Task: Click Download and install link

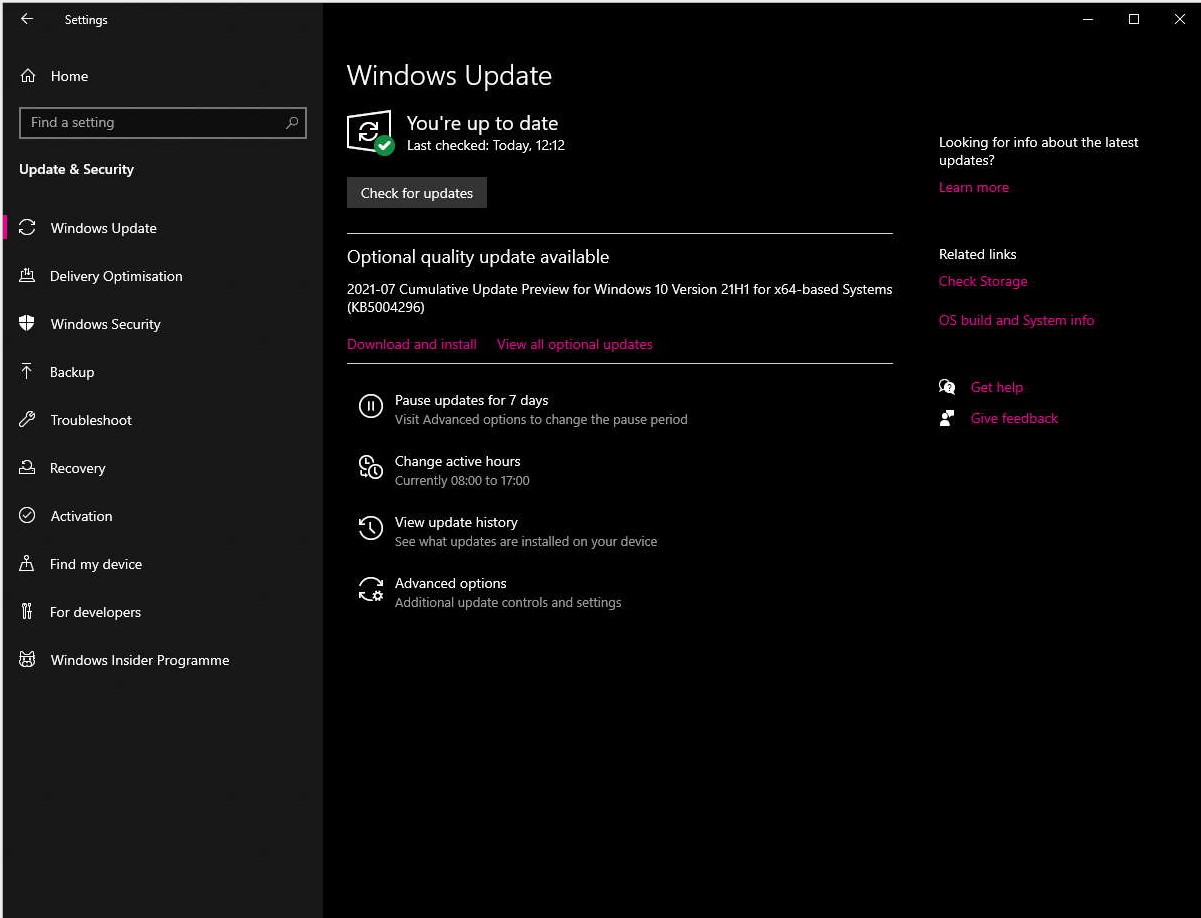Action: (x=412, y=344)
